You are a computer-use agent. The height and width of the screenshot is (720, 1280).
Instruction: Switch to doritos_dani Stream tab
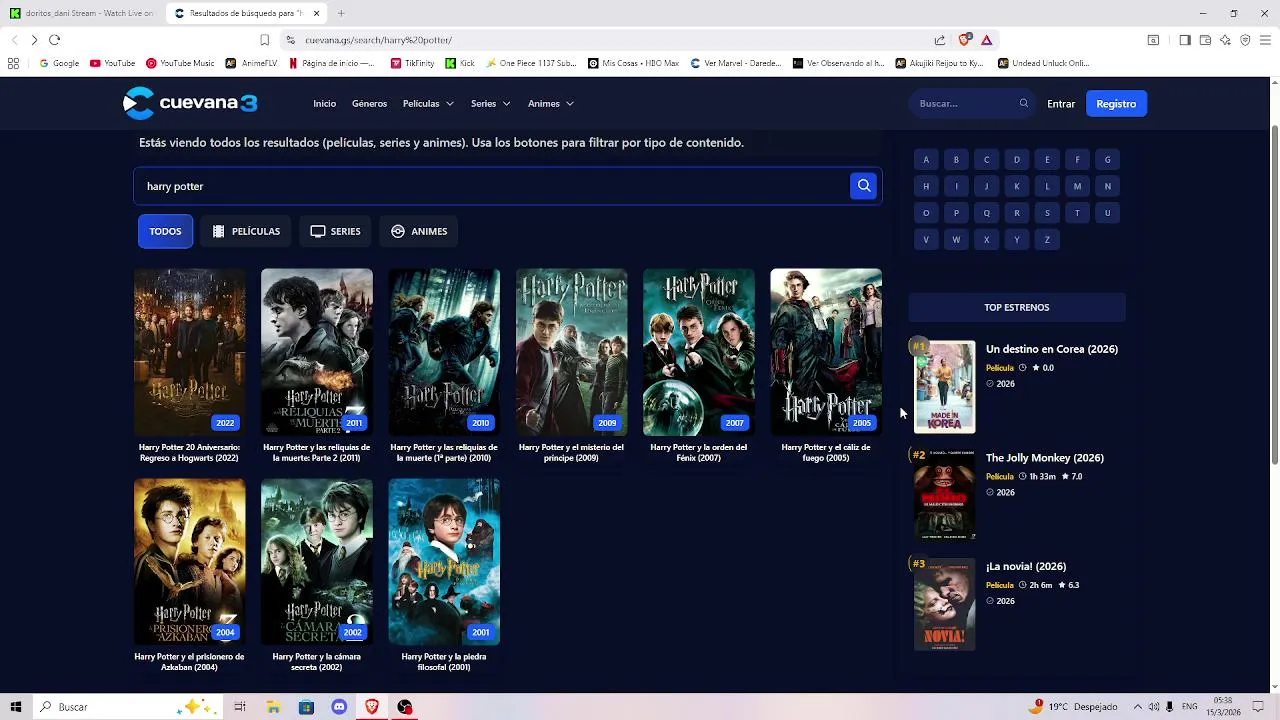click(82, 13)
